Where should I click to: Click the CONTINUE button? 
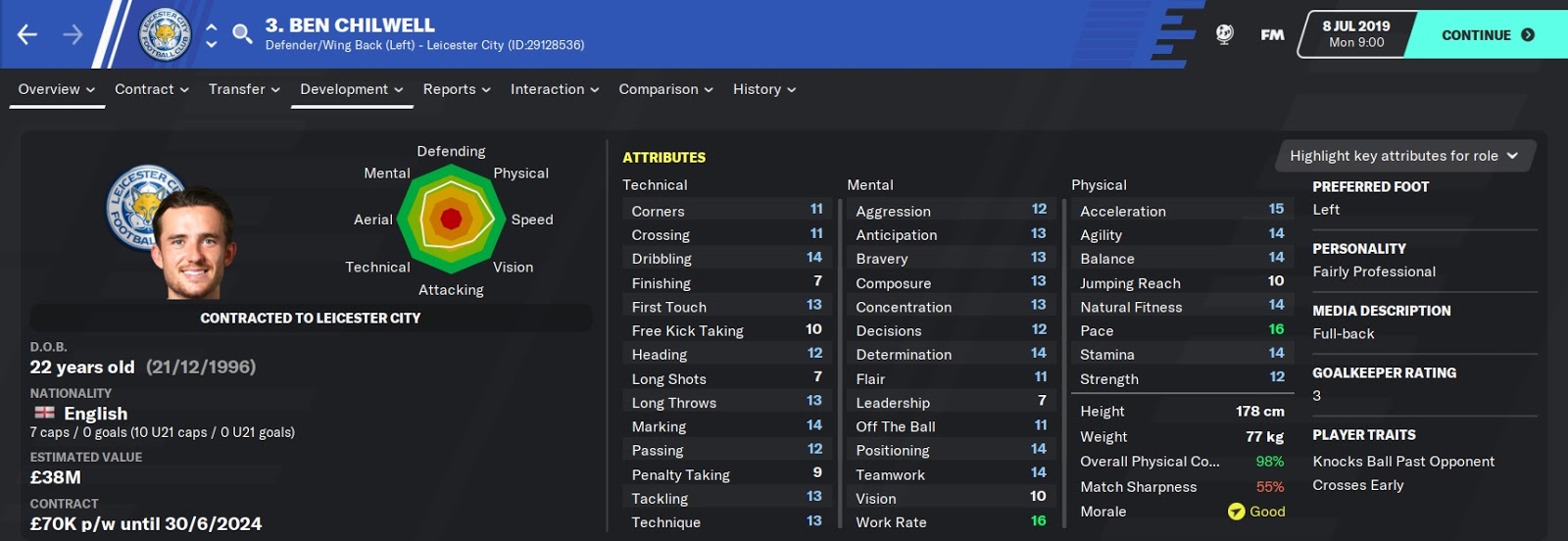tap(1488, 35)
